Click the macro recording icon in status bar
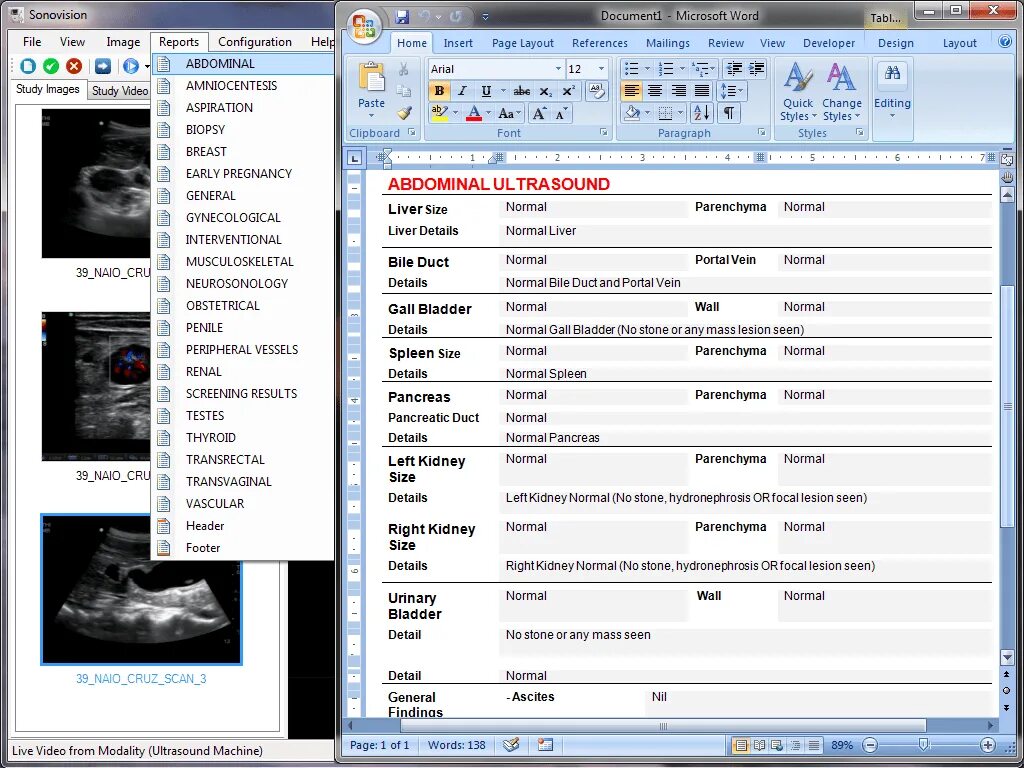Screen dimensions: 1024x768 pyautogui.click(x=545, y=744)
